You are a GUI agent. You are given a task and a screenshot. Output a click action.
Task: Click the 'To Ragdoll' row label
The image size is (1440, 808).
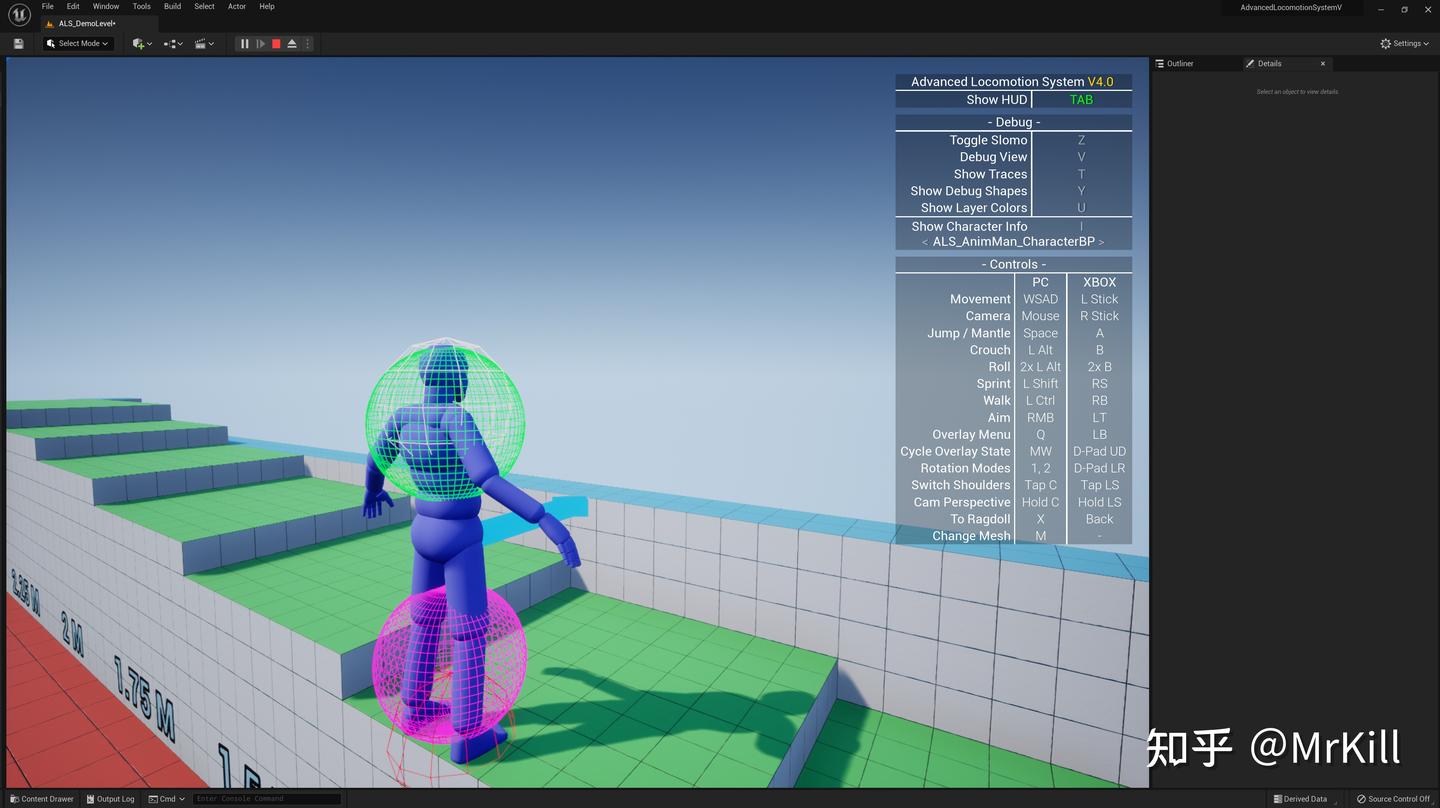[x=980, y=519]
